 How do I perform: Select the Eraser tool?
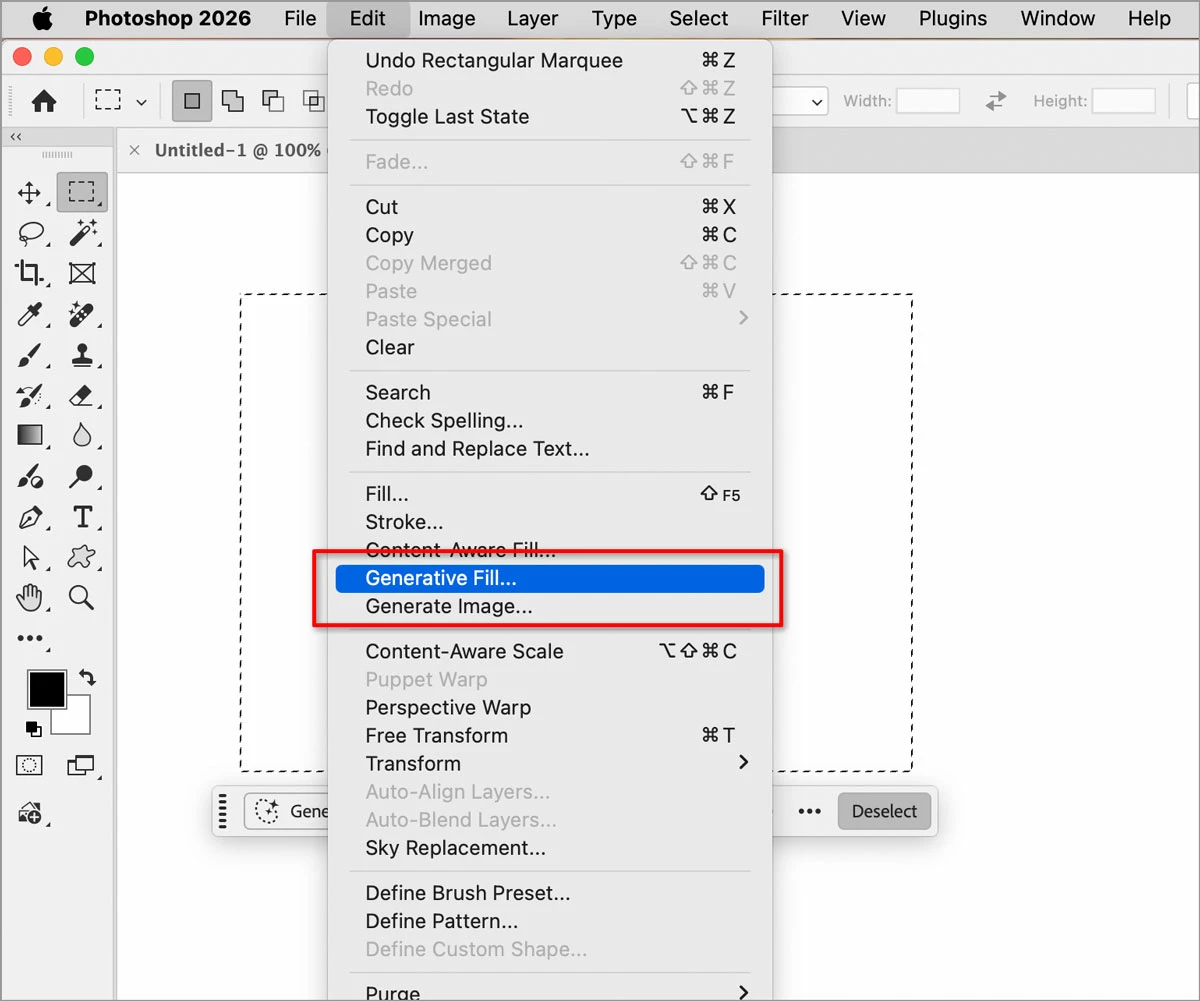pos(82,396)
